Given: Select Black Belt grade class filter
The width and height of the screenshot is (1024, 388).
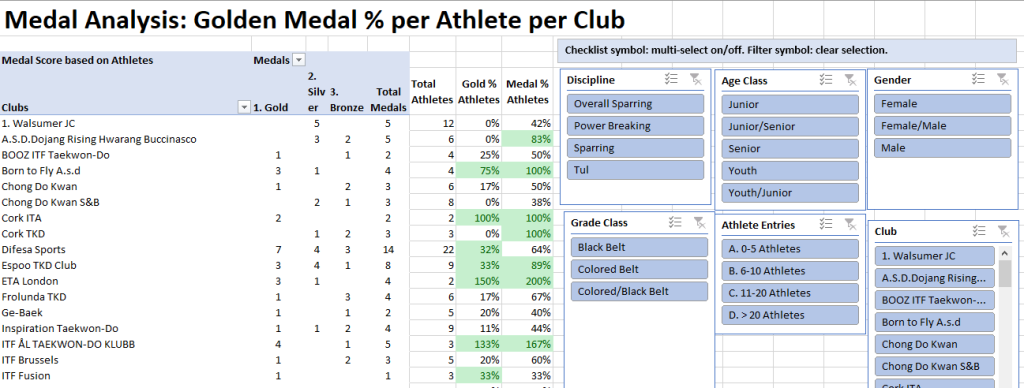Looking at the screenshot, I should coord(639,247).
